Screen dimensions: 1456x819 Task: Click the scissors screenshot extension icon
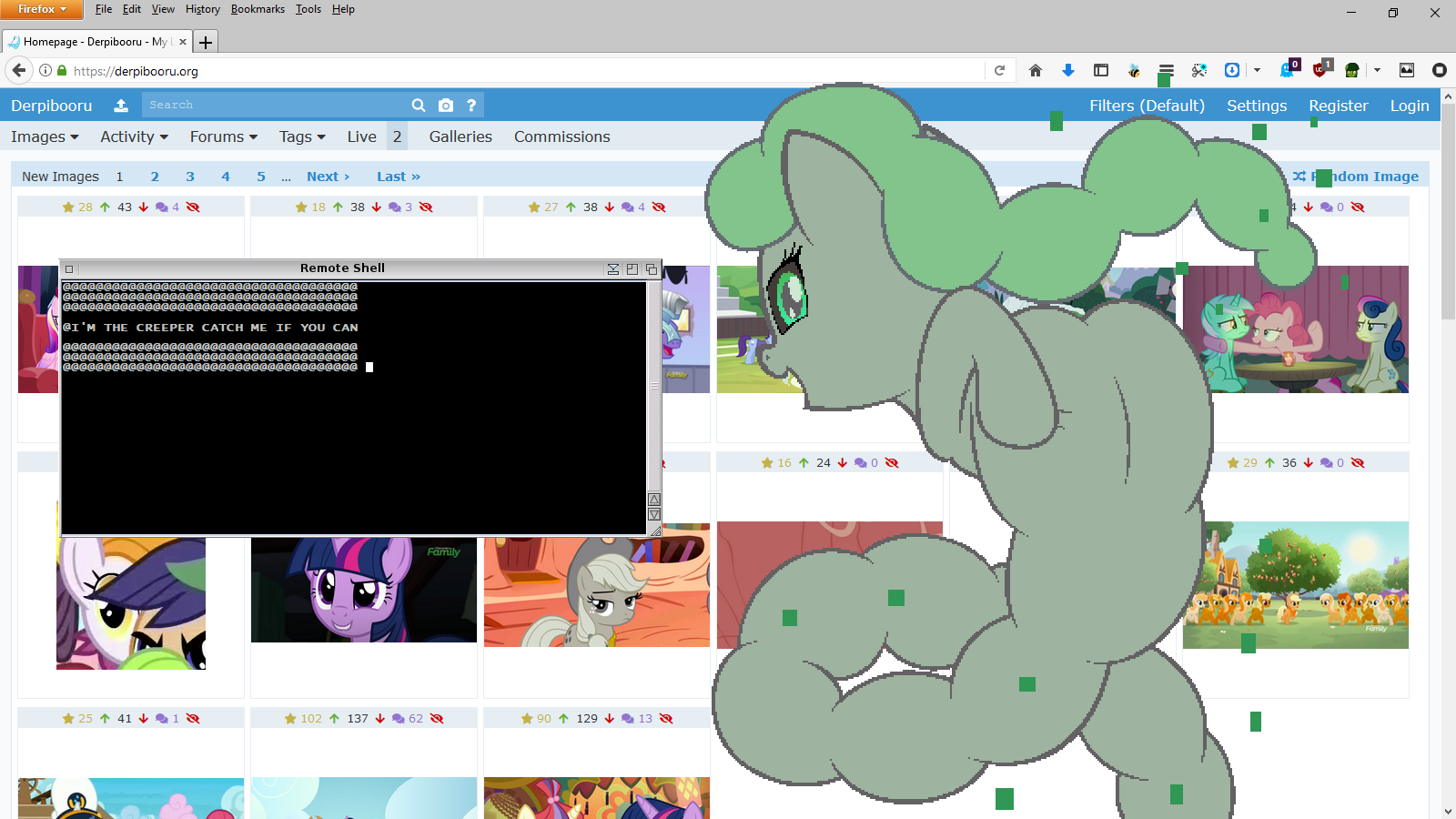click(x=1199, y=70)
